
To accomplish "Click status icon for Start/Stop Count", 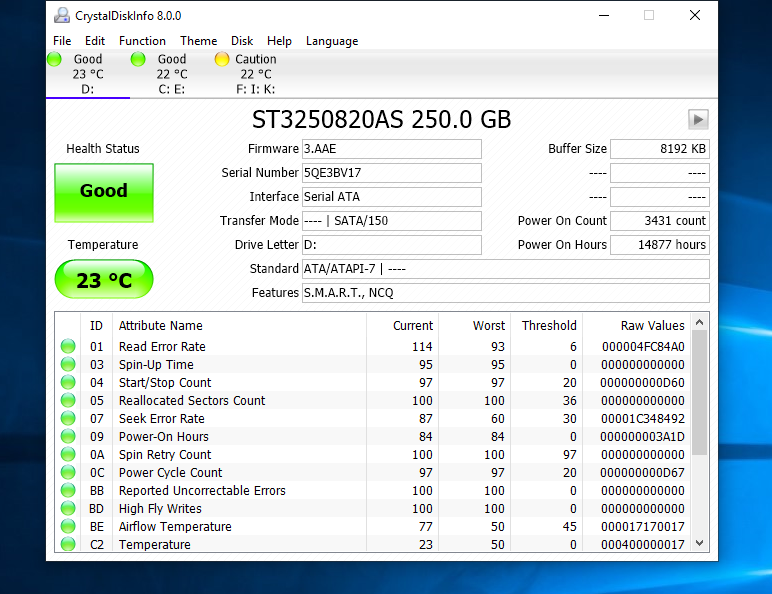I will [x=68, y=382].
